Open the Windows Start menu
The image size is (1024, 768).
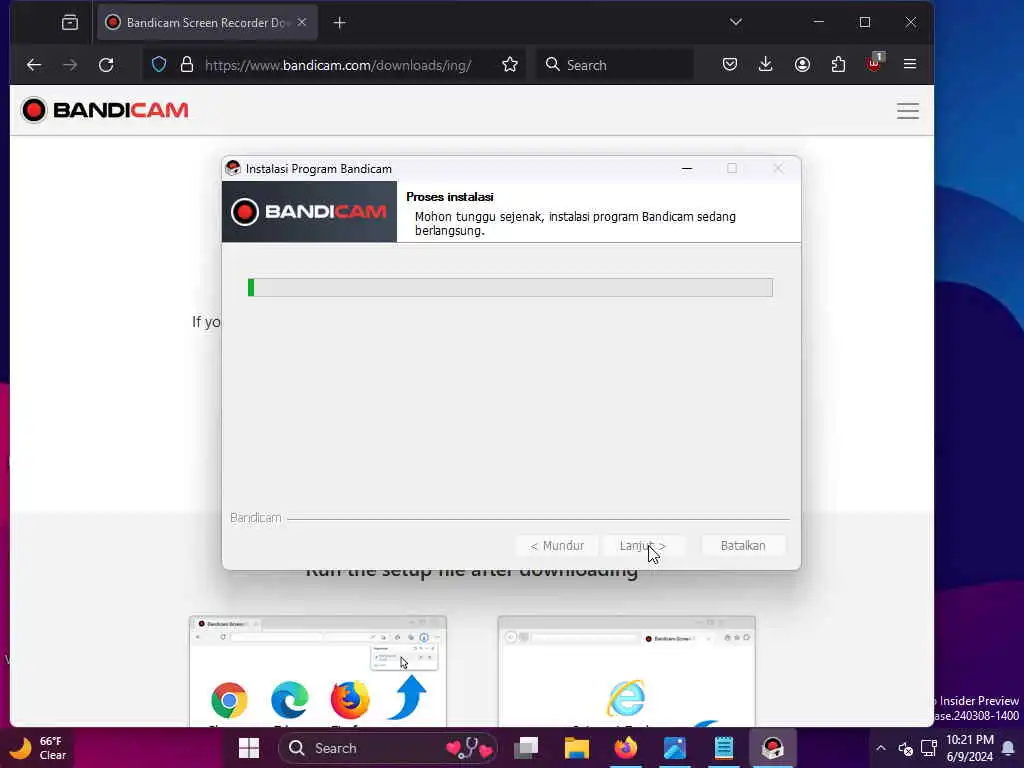[249, 748]
